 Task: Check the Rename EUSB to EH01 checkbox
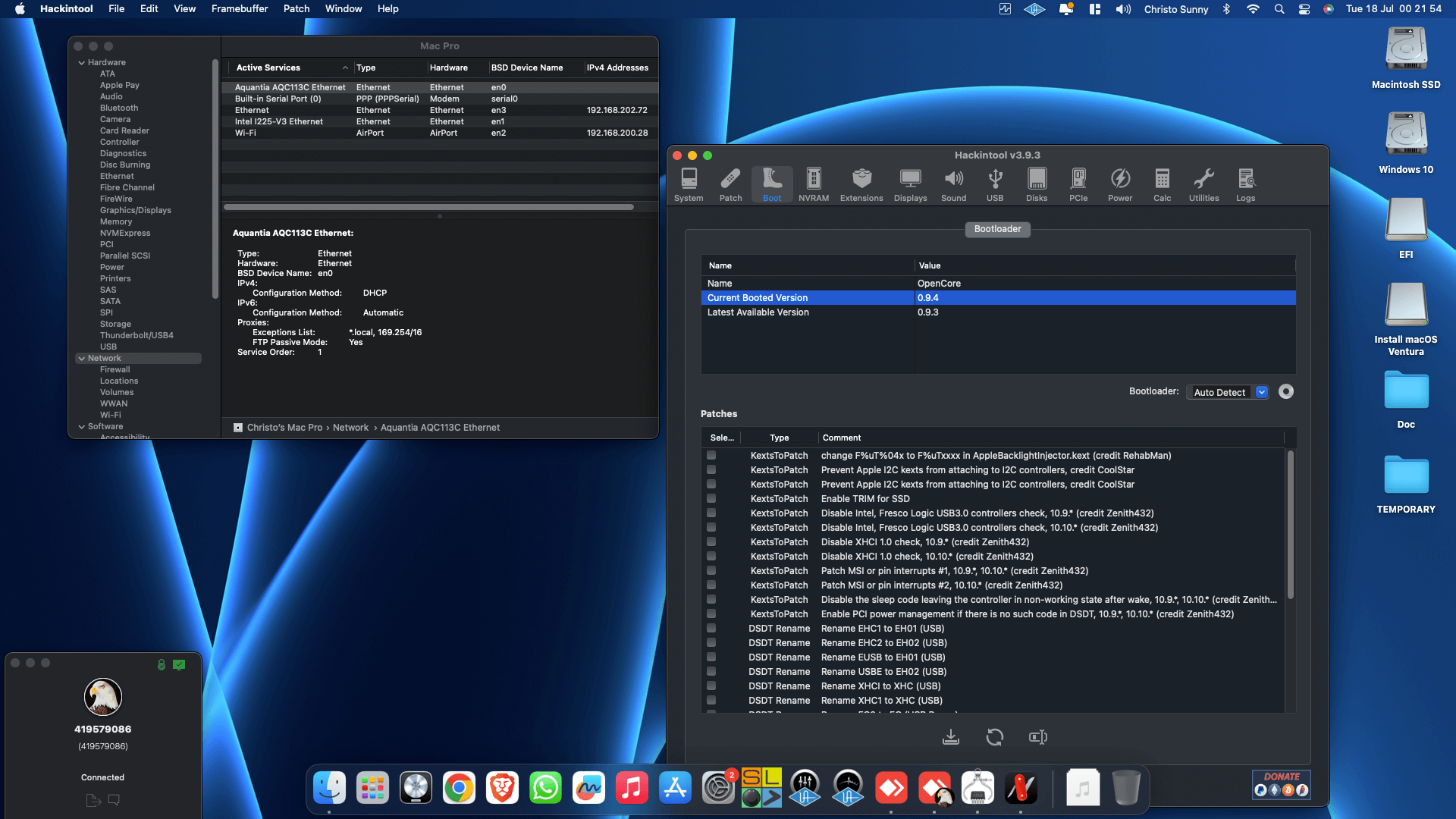coord(711,657)
